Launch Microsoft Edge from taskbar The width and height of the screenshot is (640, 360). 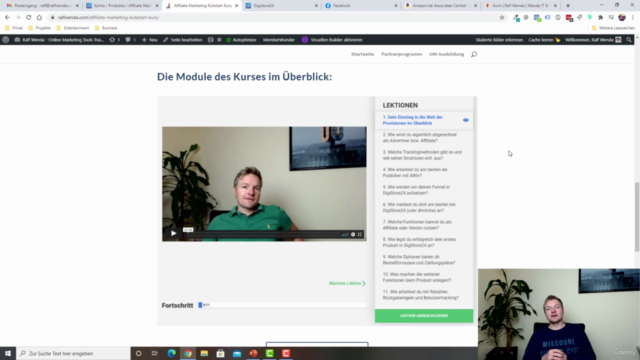(171, 353)
